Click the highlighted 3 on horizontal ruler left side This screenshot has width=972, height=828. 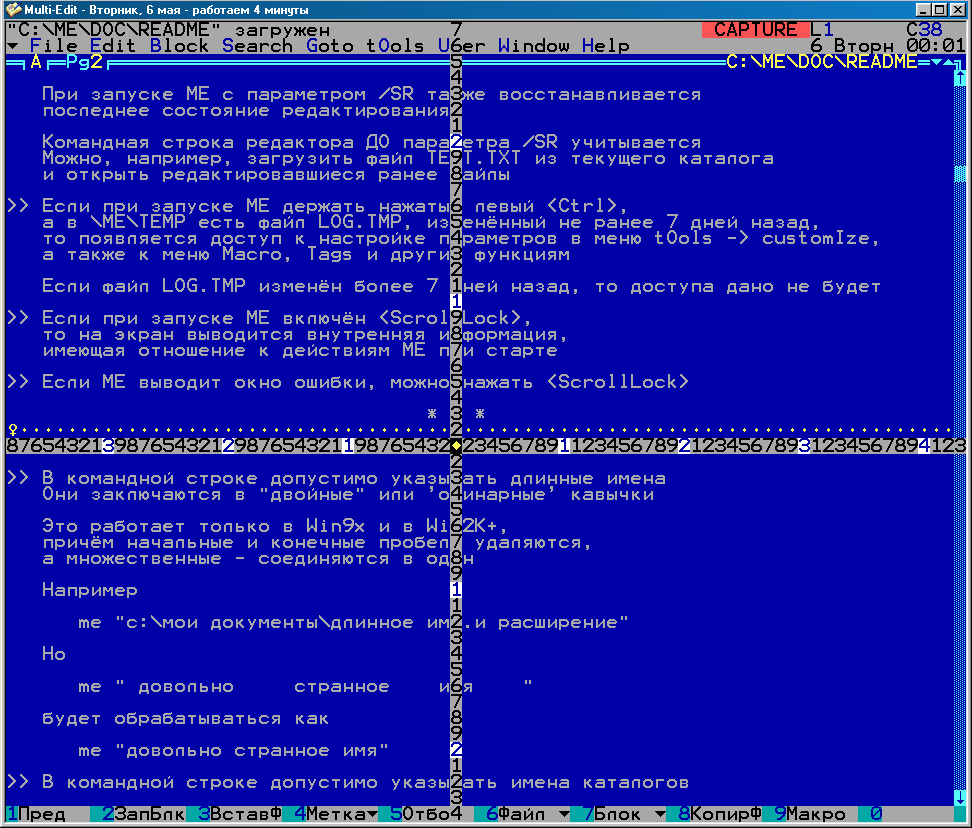(108, 446)
